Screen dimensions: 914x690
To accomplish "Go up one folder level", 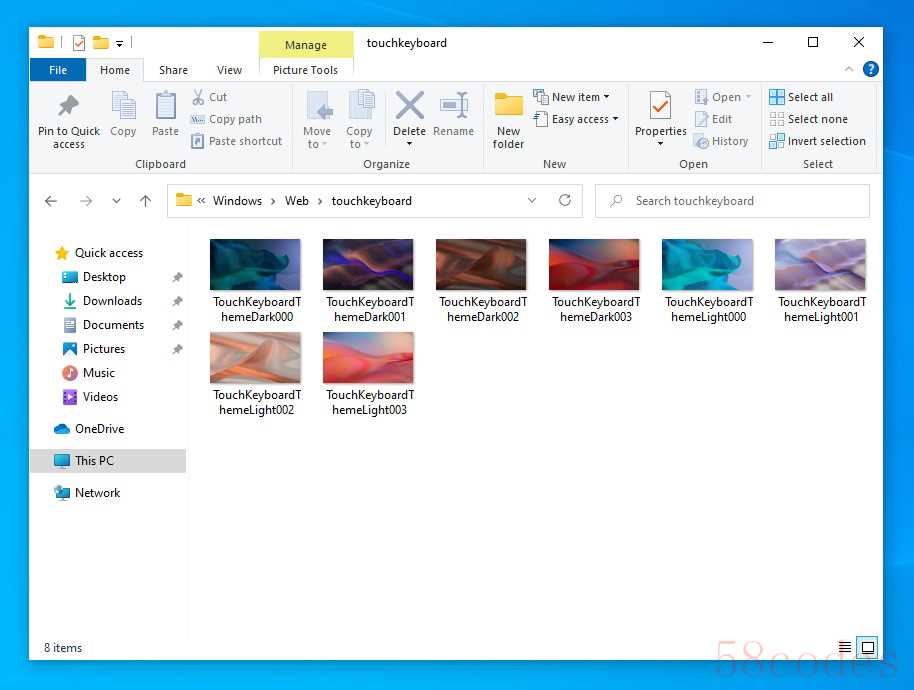I will 145,201.
